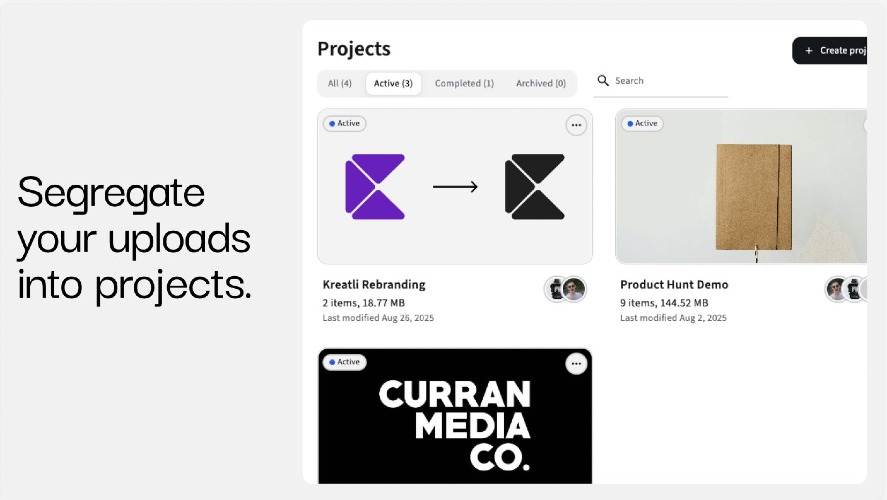Open the Kreatli Rebranding logo thumbnail
The width and height of the screenshot is (887, 500).
click(455, 187)
